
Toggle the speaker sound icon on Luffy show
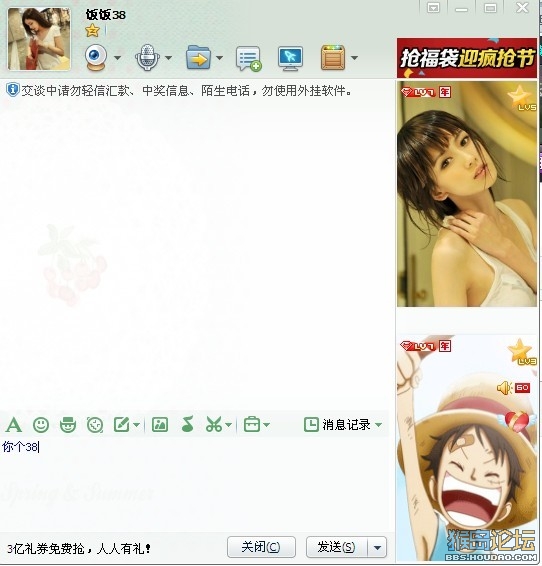pos(504,388)
